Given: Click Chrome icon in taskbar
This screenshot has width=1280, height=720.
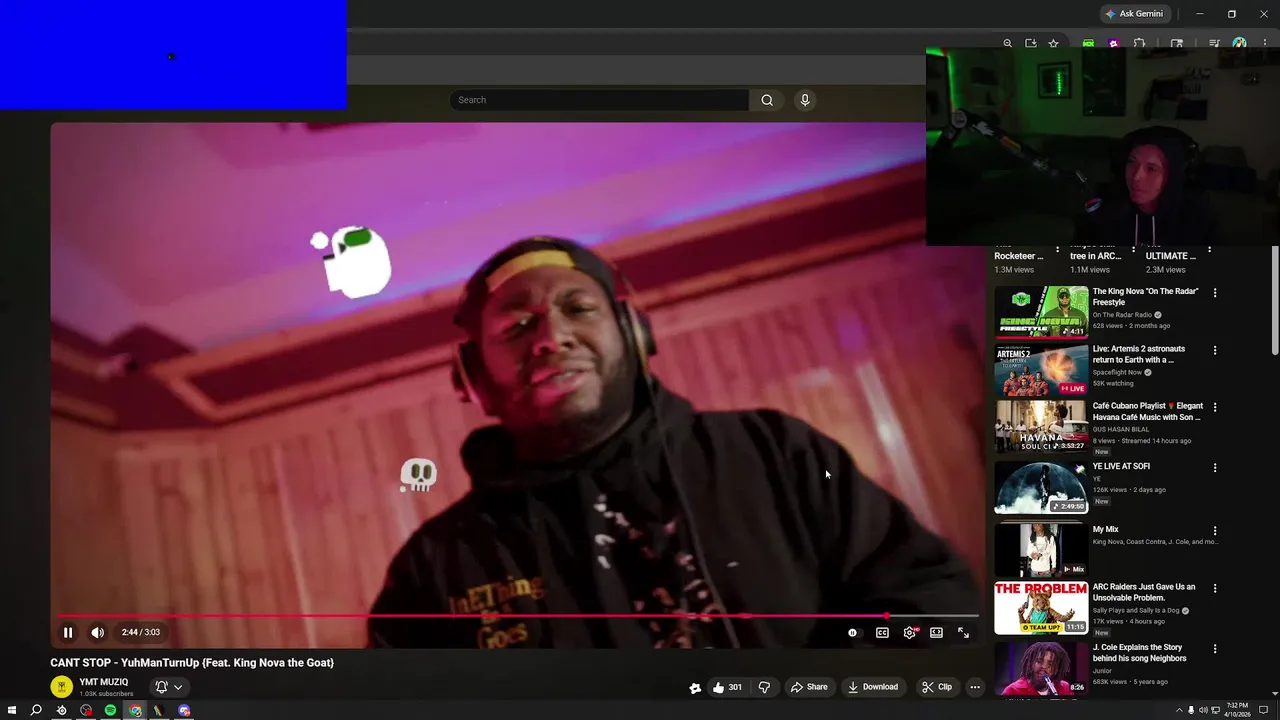Looking at the screenshot, I should tap(135, 710).
